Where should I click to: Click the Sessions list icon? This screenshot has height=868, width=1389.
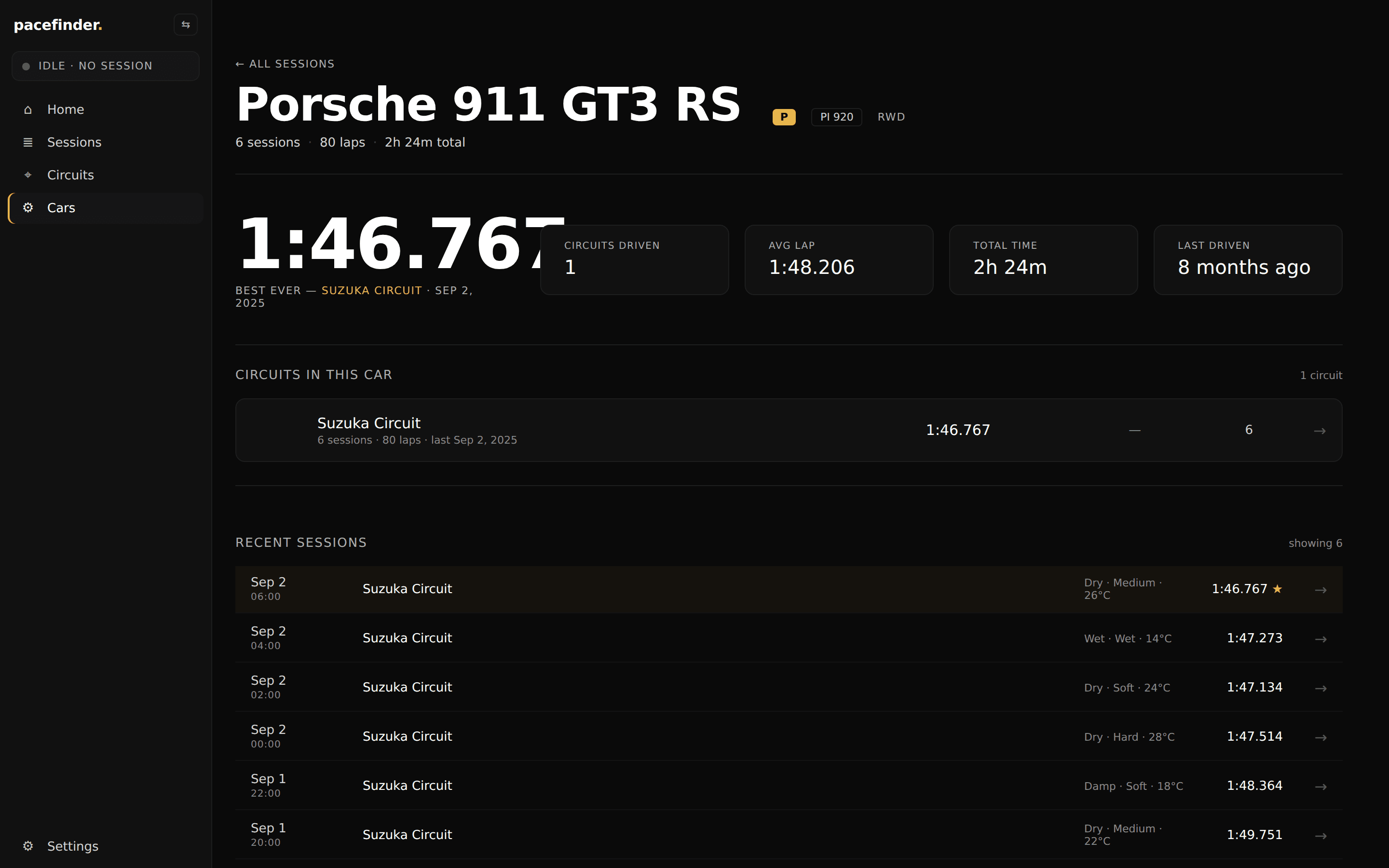click(x=27, y=142)
